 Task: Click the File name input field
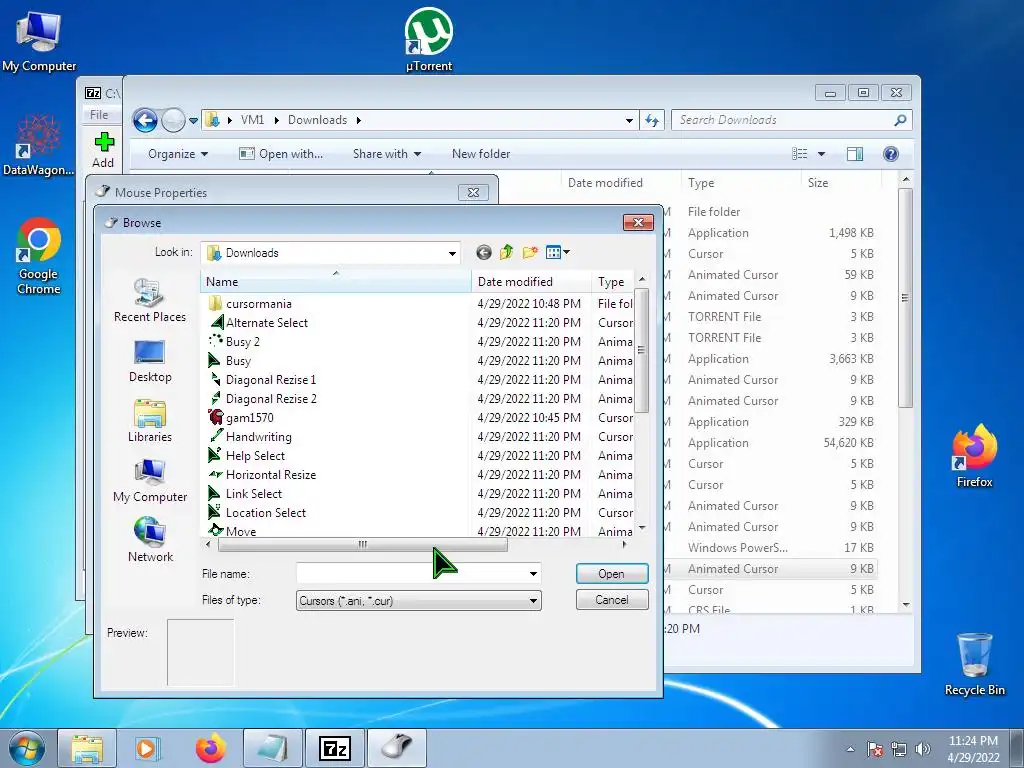click(x=411, y=574)
